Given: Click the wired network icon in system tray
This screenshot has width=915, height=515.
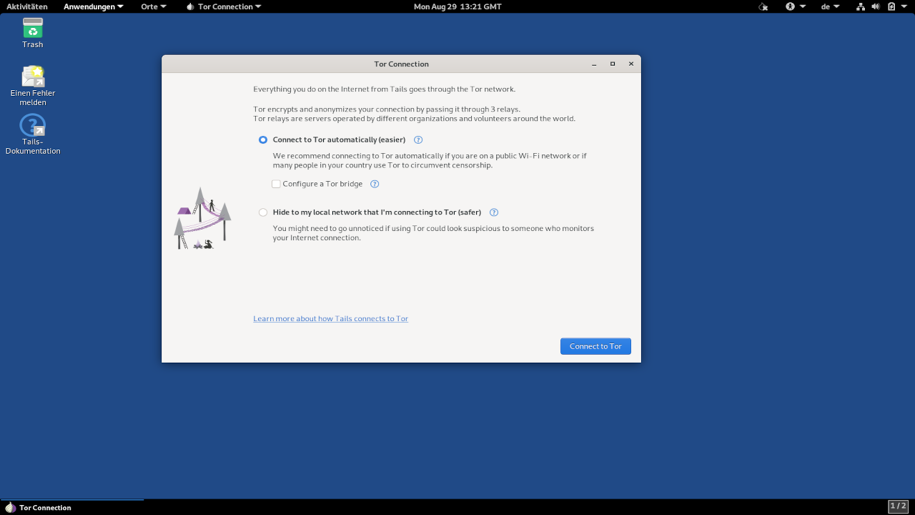Looking at the screenshot, I should coord(860,6).
